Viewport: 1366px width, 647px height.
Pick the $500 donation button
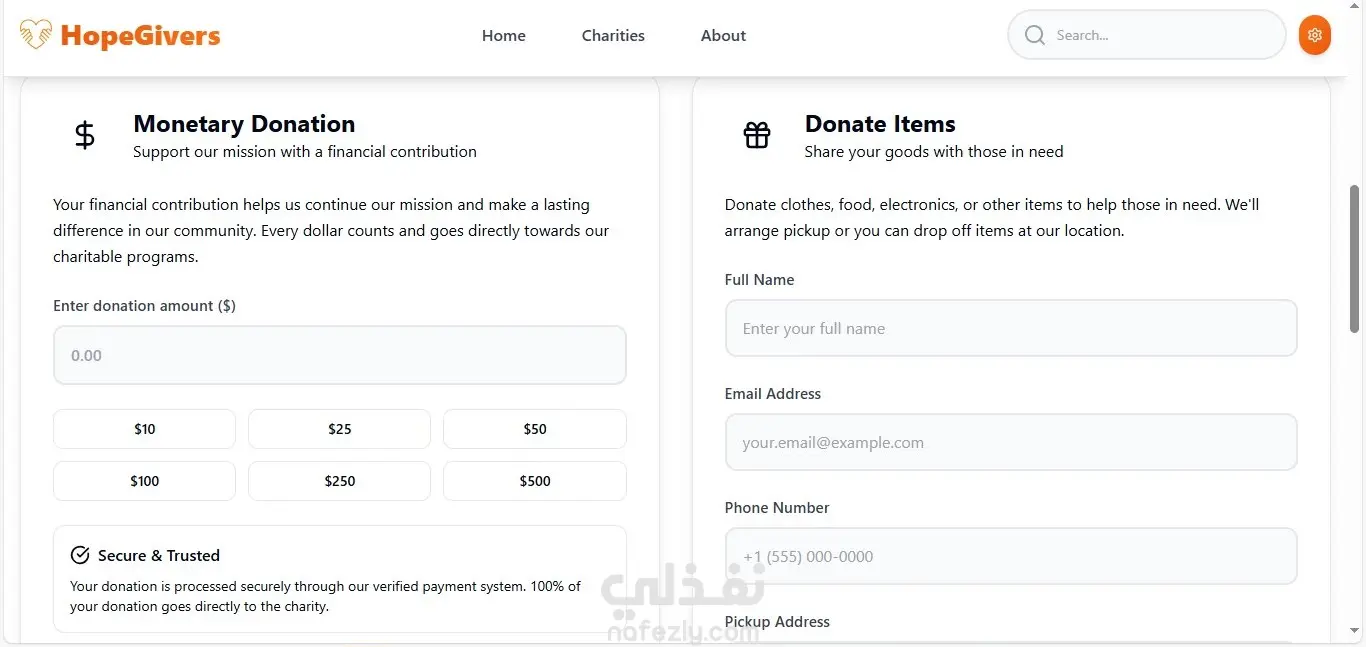(x=534, y=481)
